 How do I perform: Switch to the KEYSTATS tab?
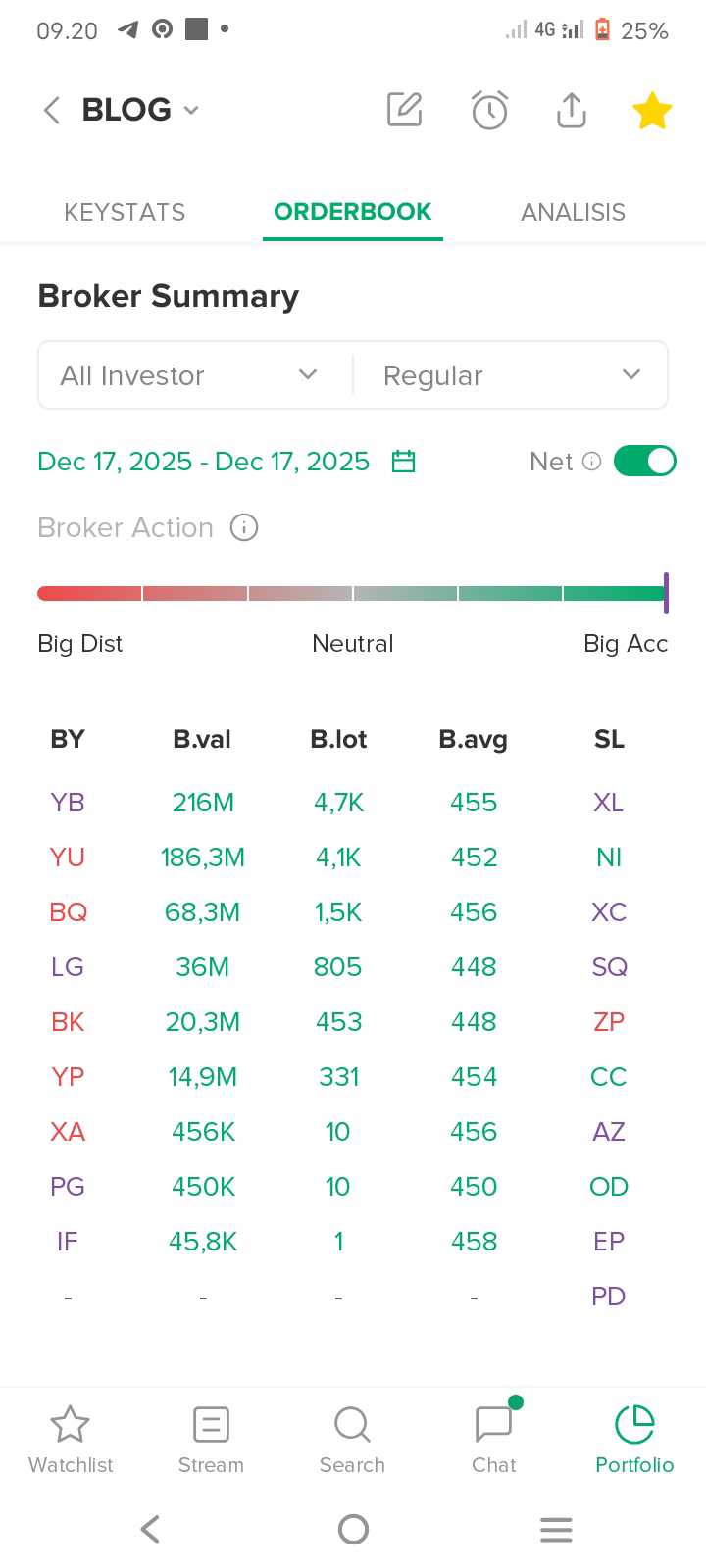(x=125, y=212)
